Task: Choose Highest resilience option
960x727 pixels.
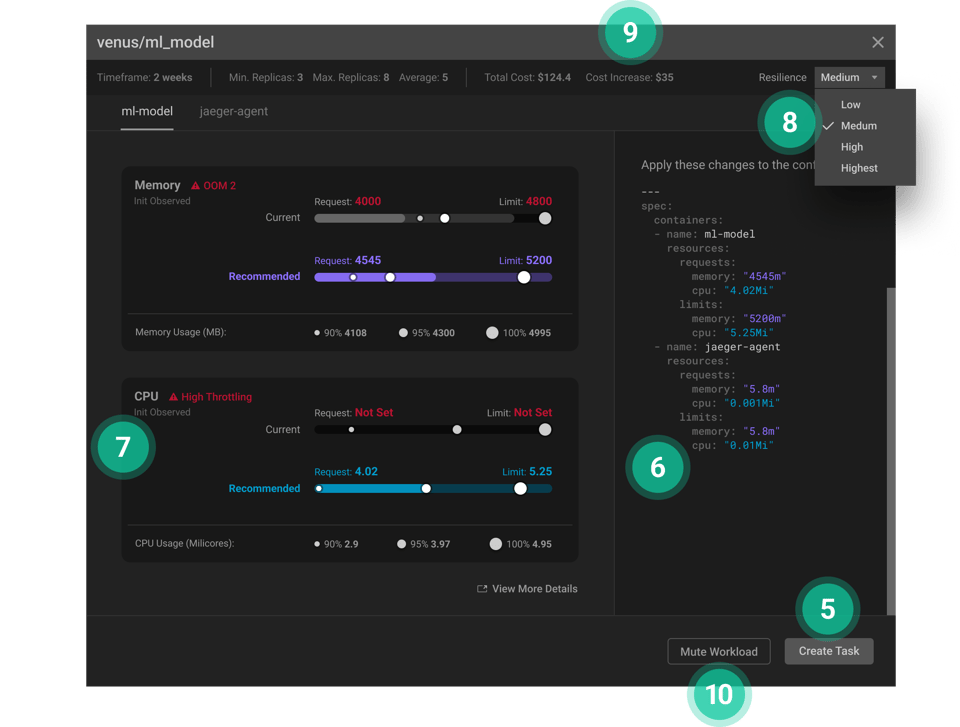Action: [x=859, y=168]
